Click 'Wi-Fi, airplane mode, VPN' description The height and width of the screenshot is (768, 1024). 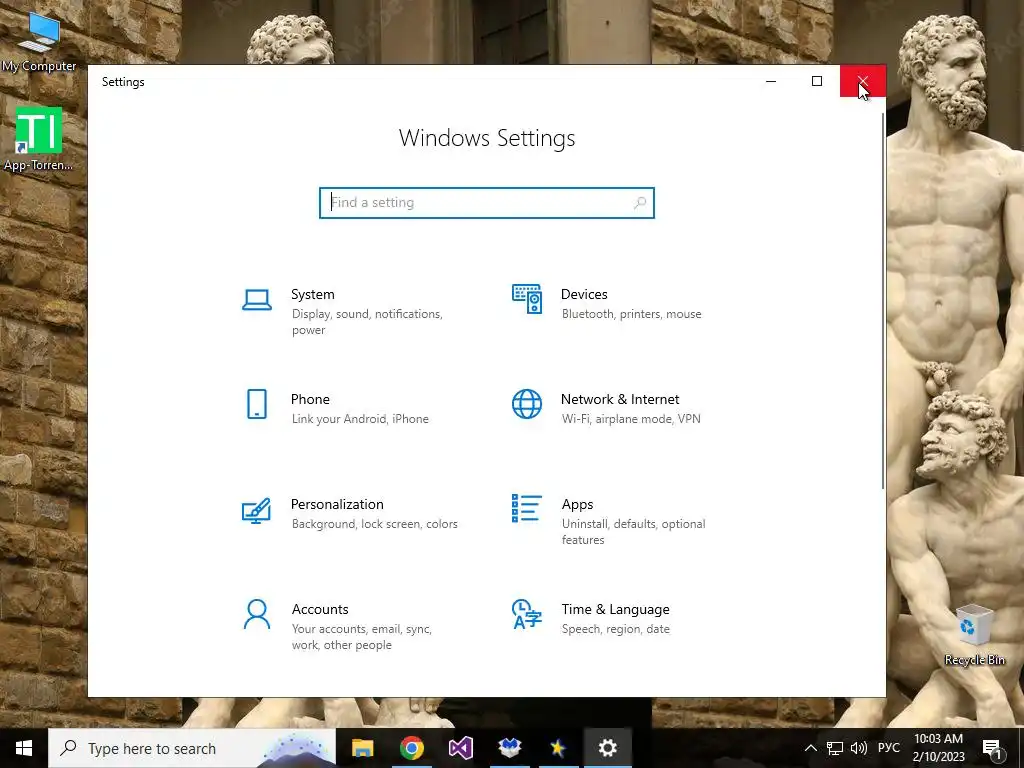point(632,419)
